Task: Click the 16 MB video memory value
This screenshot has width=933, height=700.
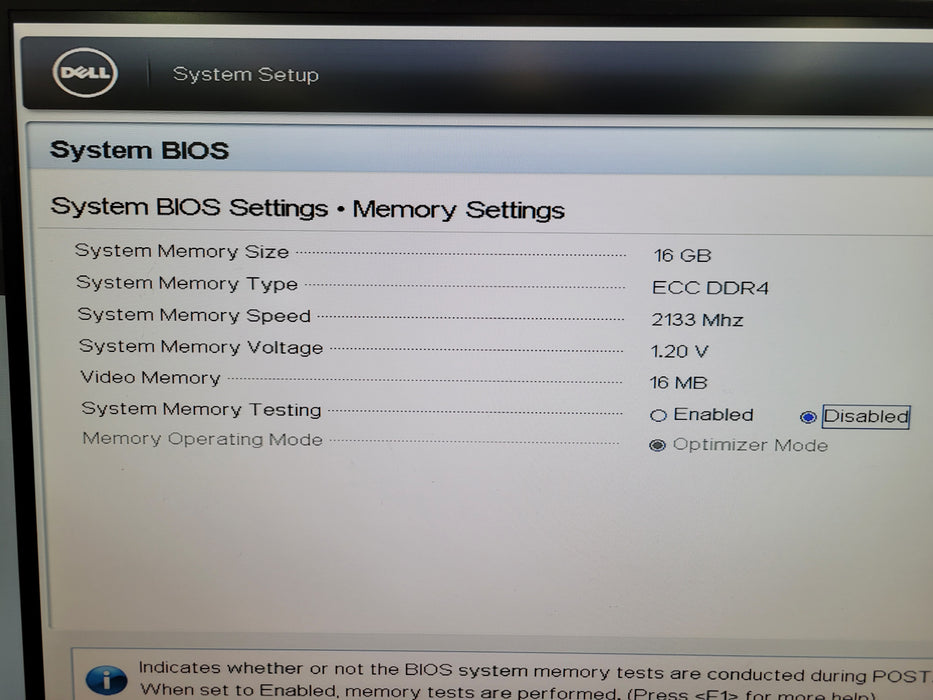Action: click(678, 383)
